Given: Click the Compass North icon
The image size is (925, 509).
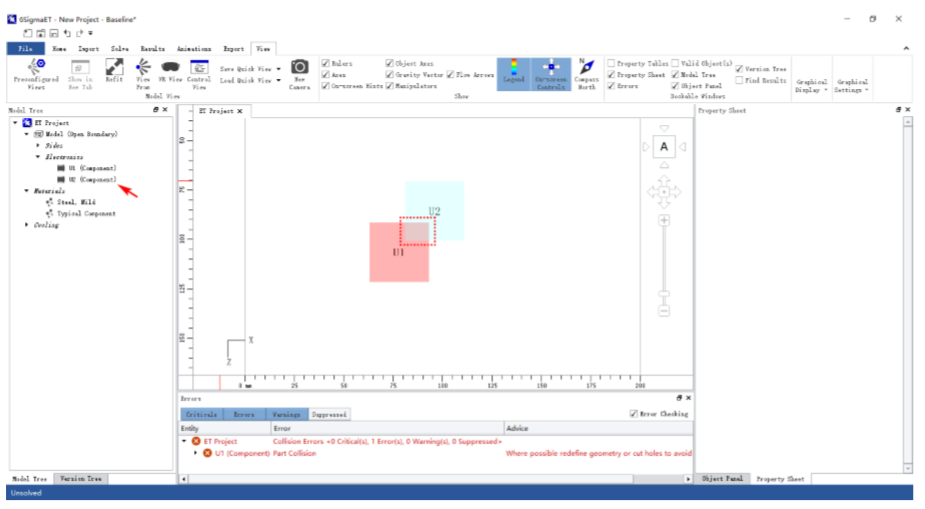Looking at the screenshot, I should tap(587, 68).
